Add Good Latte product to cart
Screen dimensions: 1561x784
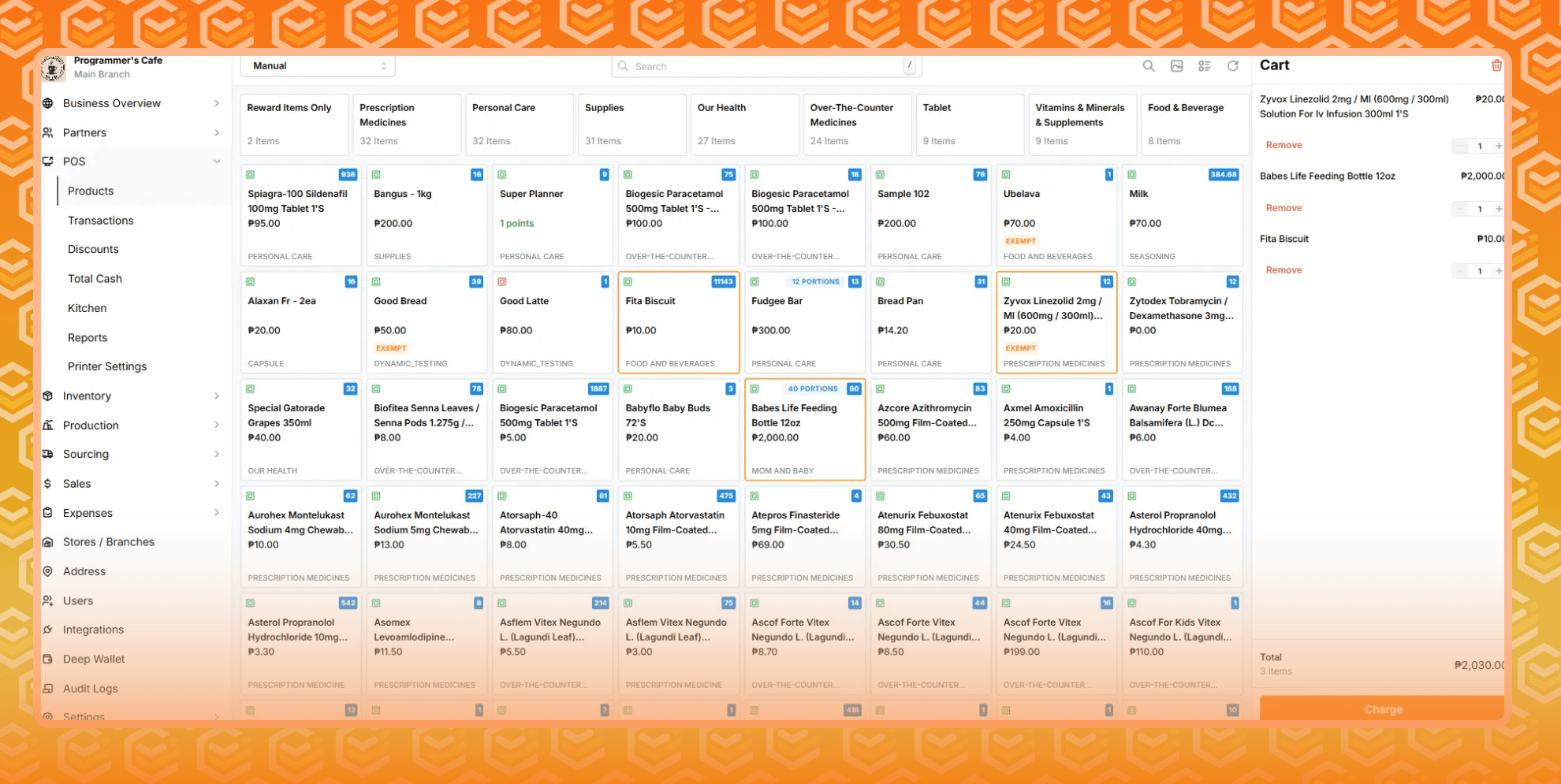coord(552,322)
